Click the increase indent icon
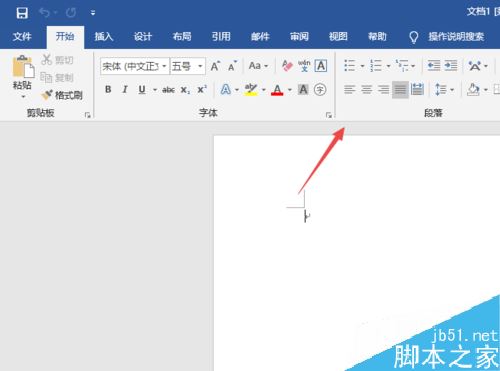This screenshot has height=371, width=500. click(451, 66)
